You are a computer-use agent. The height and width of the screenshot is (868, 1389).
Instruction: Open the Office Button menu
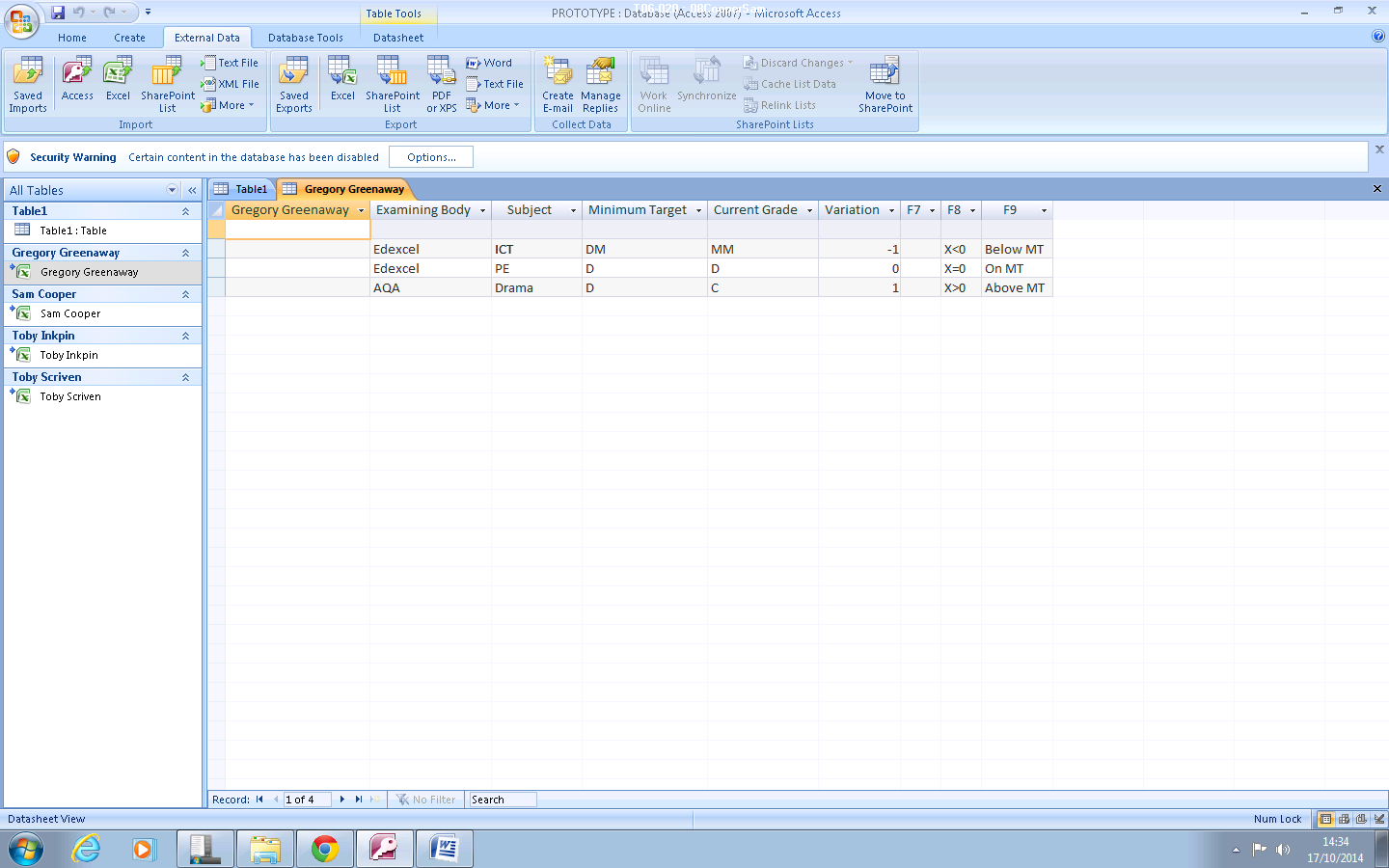coord(21,19)
